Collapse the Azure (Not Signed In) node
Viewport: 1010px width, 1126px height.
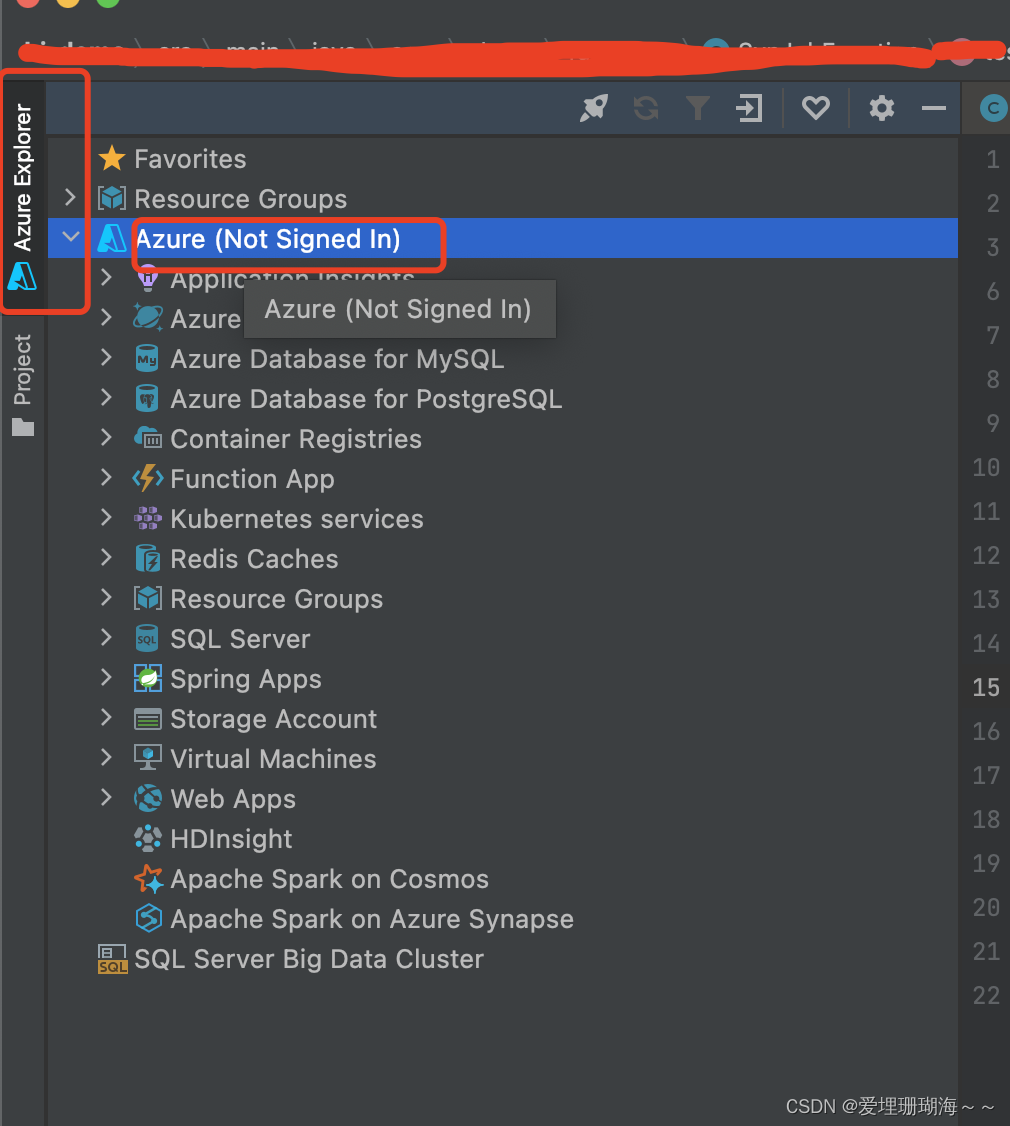pos(70,236)
